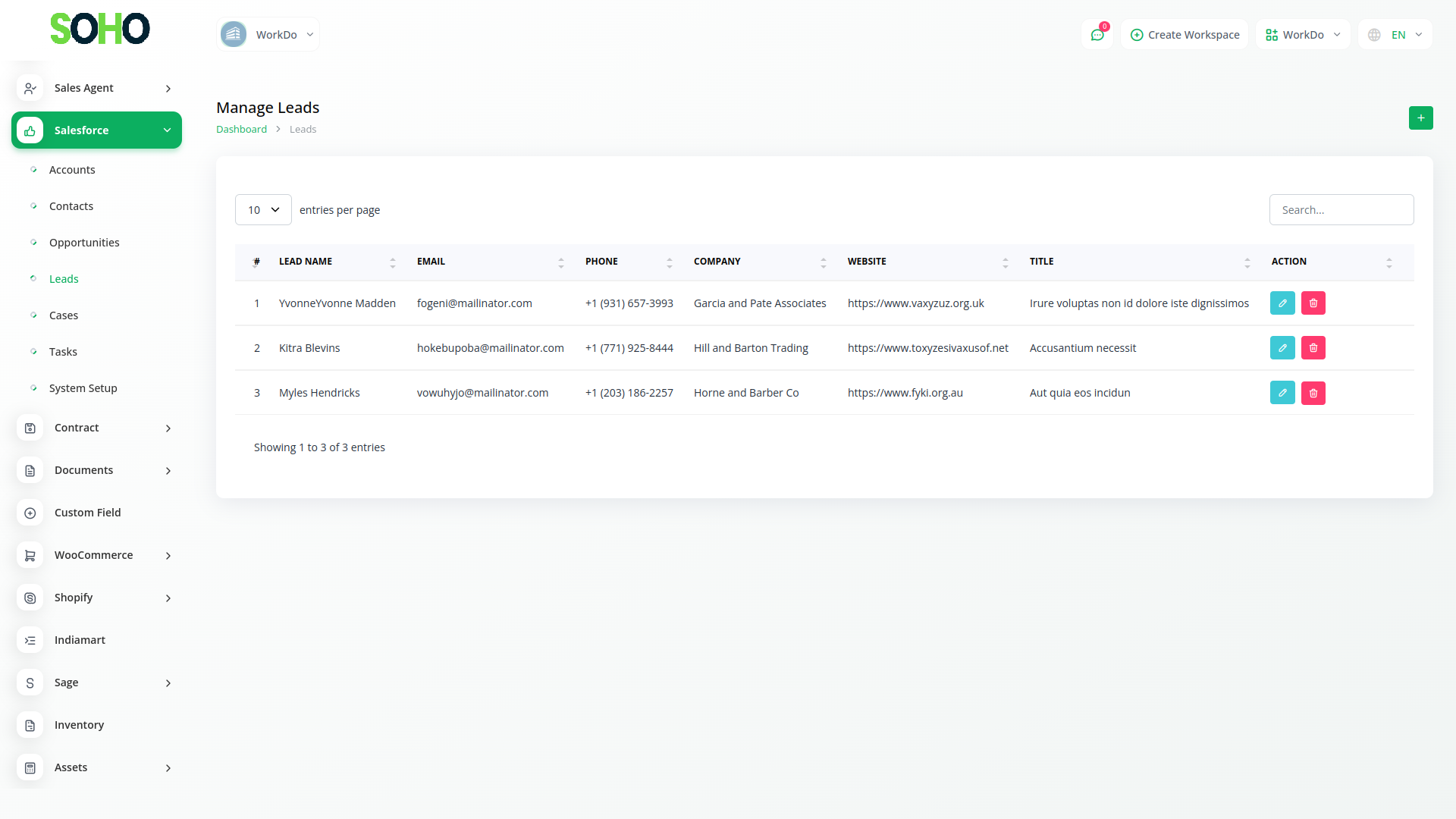Open the Cases submenu item
The height and width of the screenshot is (819, 1456).
tap(64, 315)
